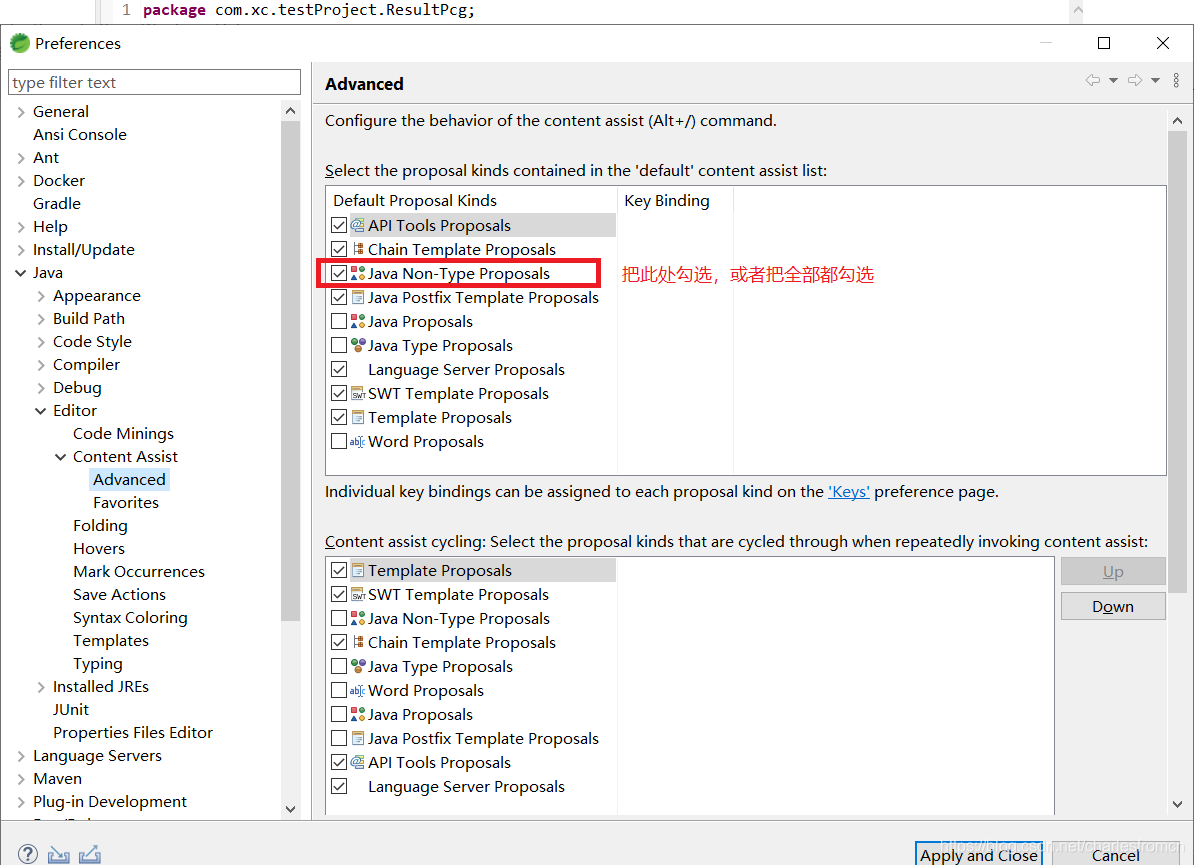Collapse the Java tree node
This screenshot has width=1194, height=865.
pyautogui.click(x=21, y=273)
